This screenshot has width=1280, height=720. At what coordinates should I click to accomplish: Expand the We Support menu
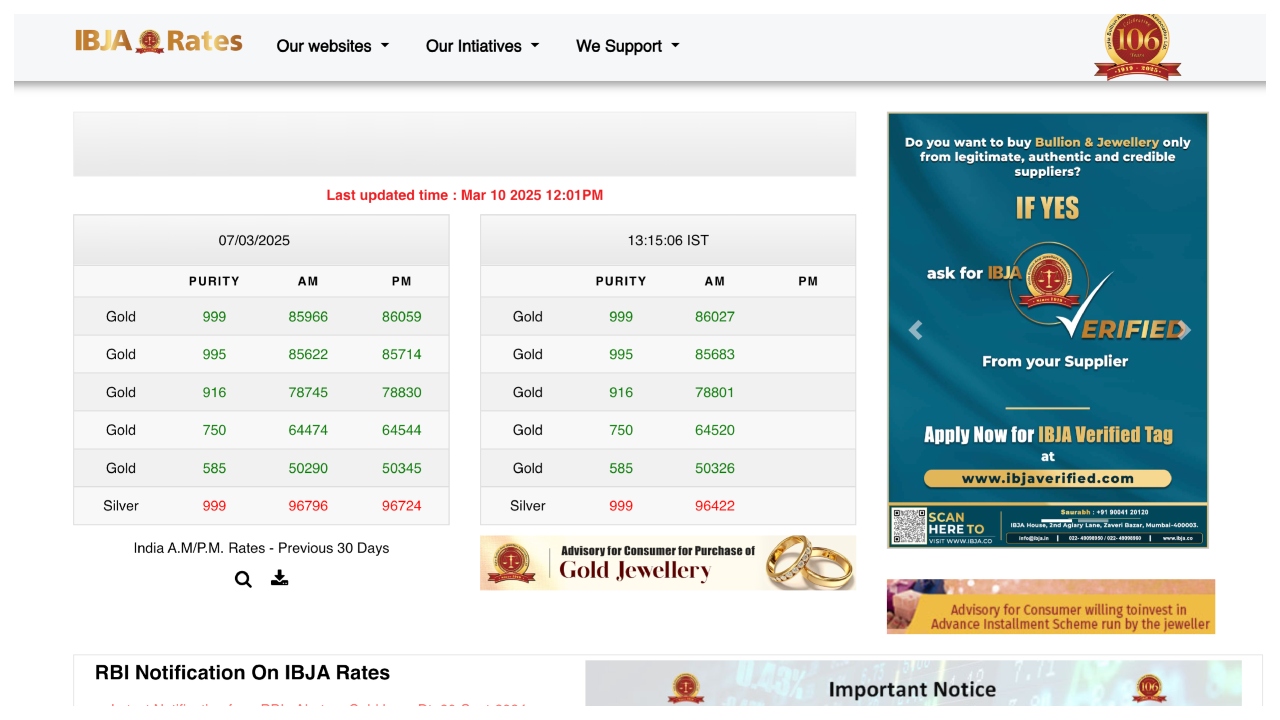pos(627,46)
